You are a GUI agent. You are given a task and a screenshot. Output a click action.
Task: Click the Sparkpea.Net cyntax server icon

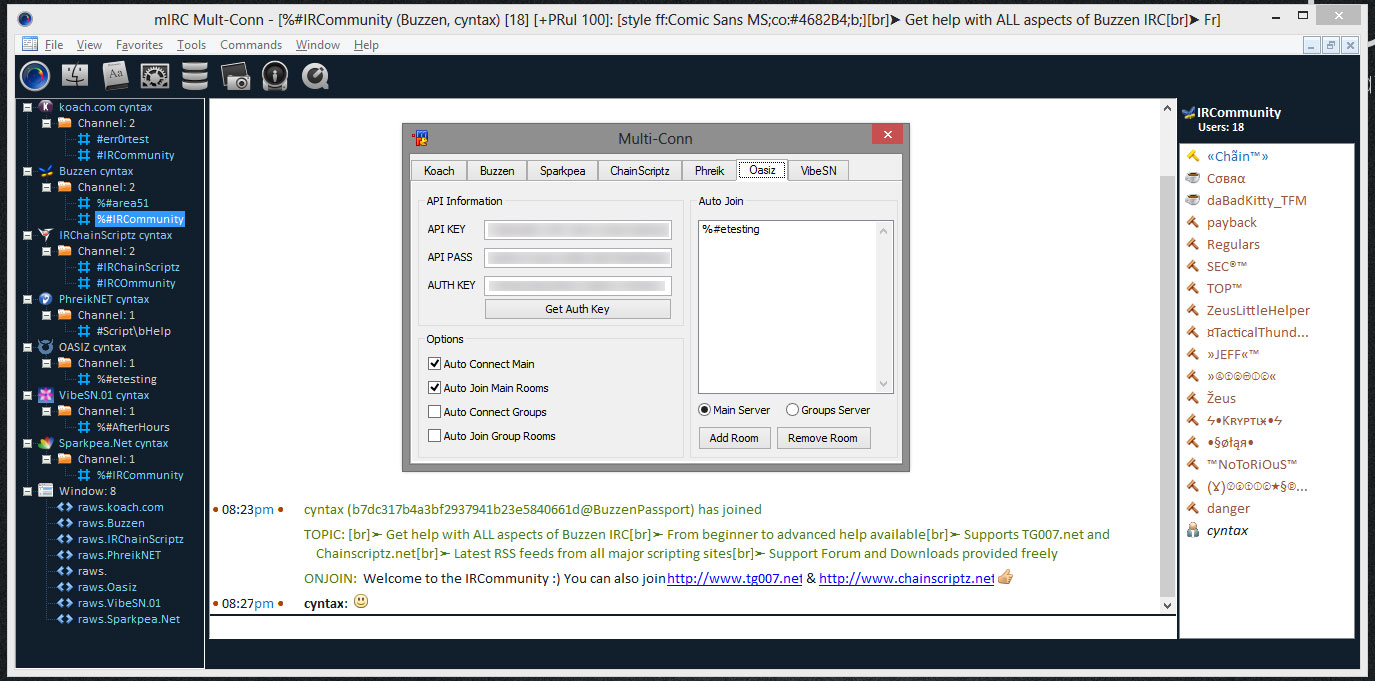point(46,443)
